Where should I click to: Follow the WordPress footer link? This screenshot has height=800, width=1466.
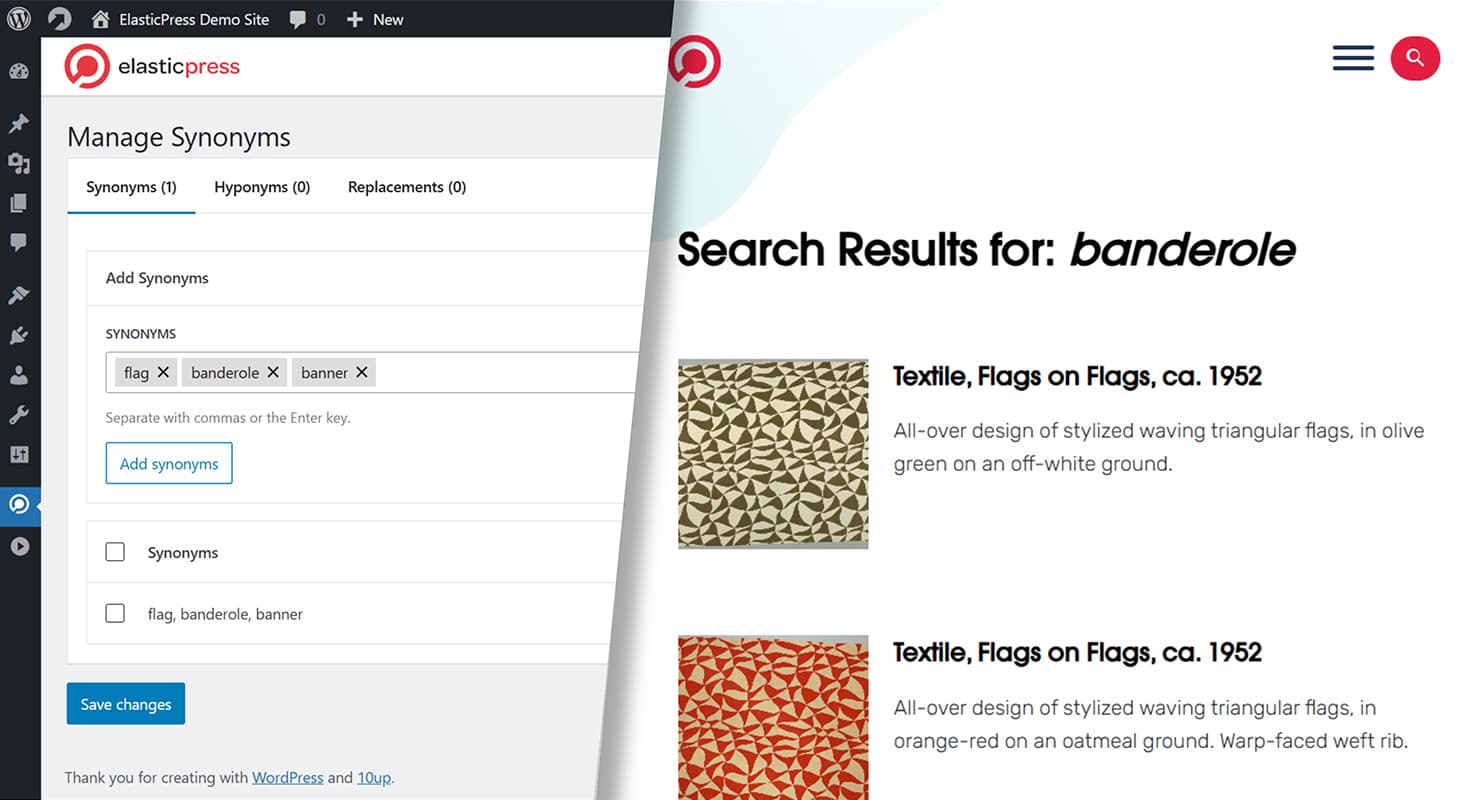[288, 777]
